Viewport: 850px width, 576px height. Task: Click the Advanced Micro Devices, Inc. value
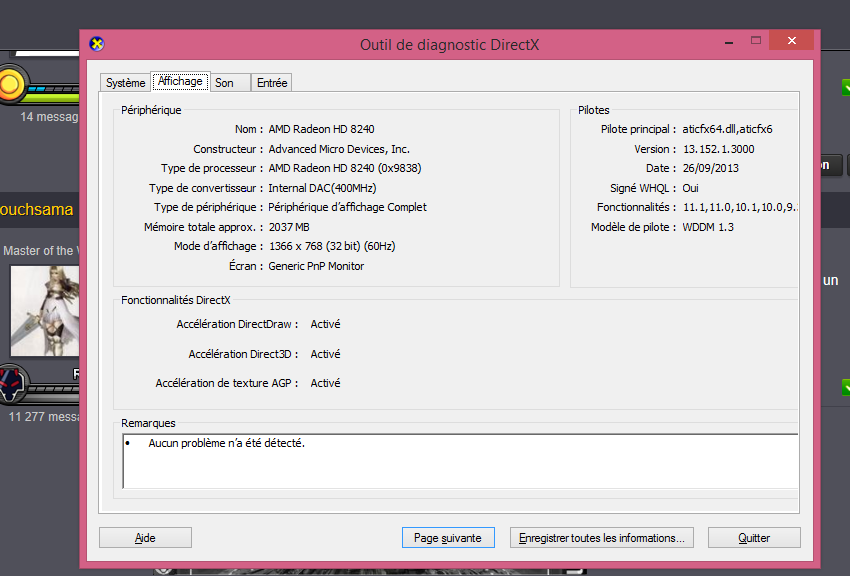tap(339, 149)
